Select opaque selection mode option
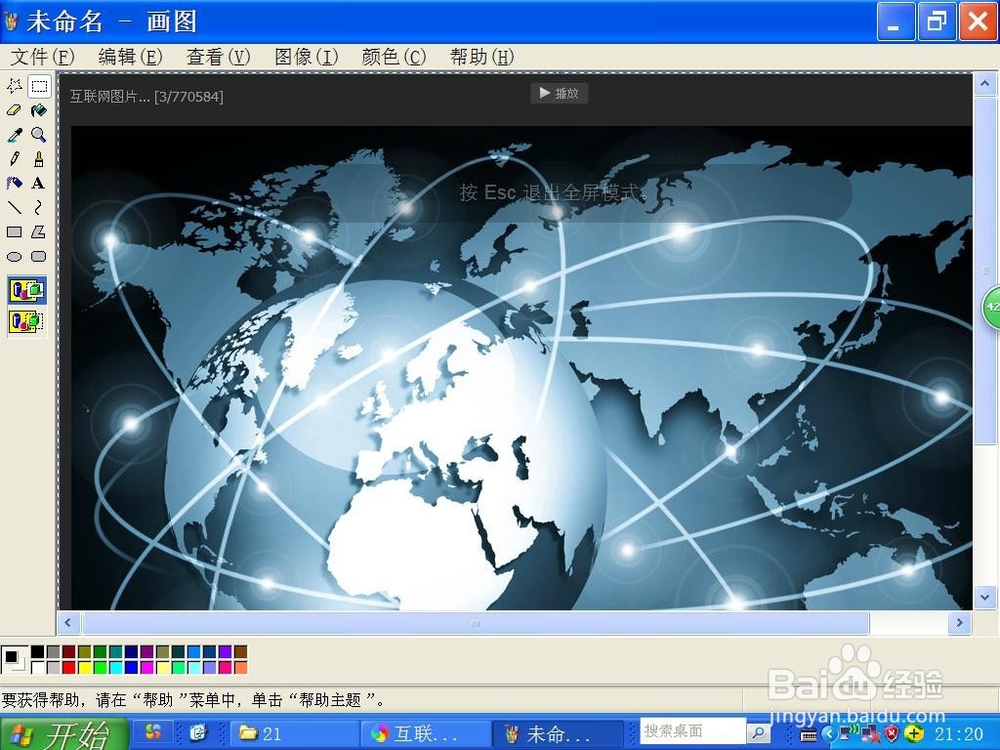 tap(27, 291)
